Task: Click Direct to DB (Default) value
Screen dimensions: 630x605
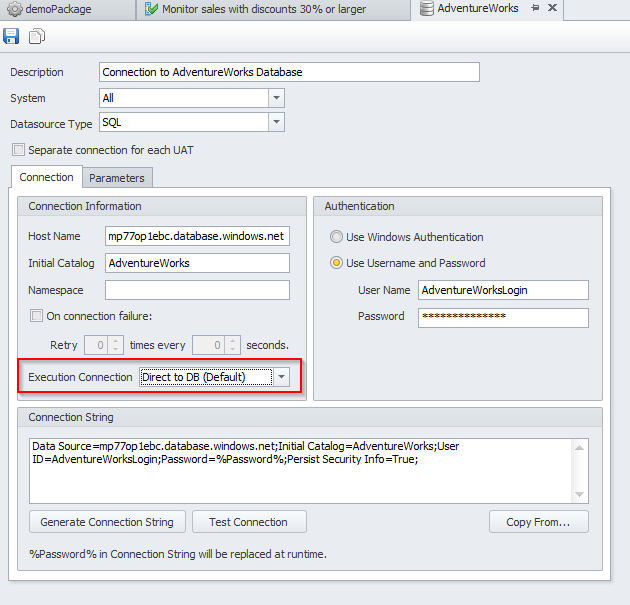Action: [206, 377]
